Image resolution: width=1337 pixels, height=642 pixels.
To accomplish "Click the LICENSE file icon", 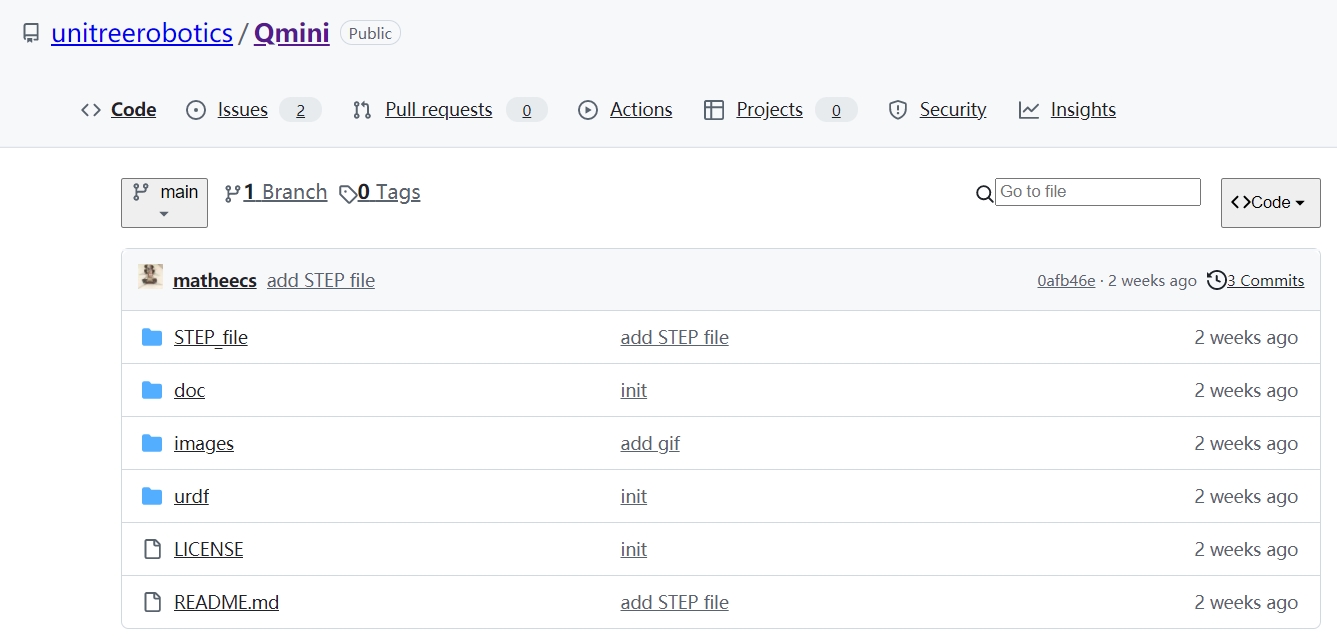I will 152,550.
